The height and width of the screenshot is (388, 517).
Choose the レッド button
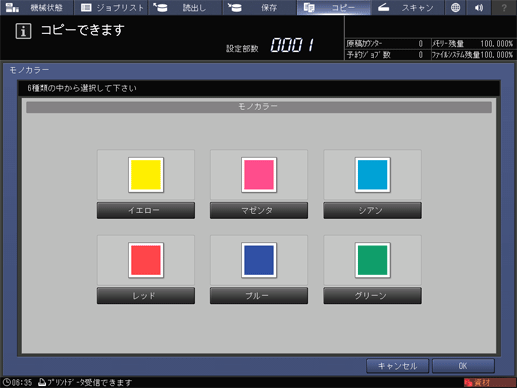(146, 296)
